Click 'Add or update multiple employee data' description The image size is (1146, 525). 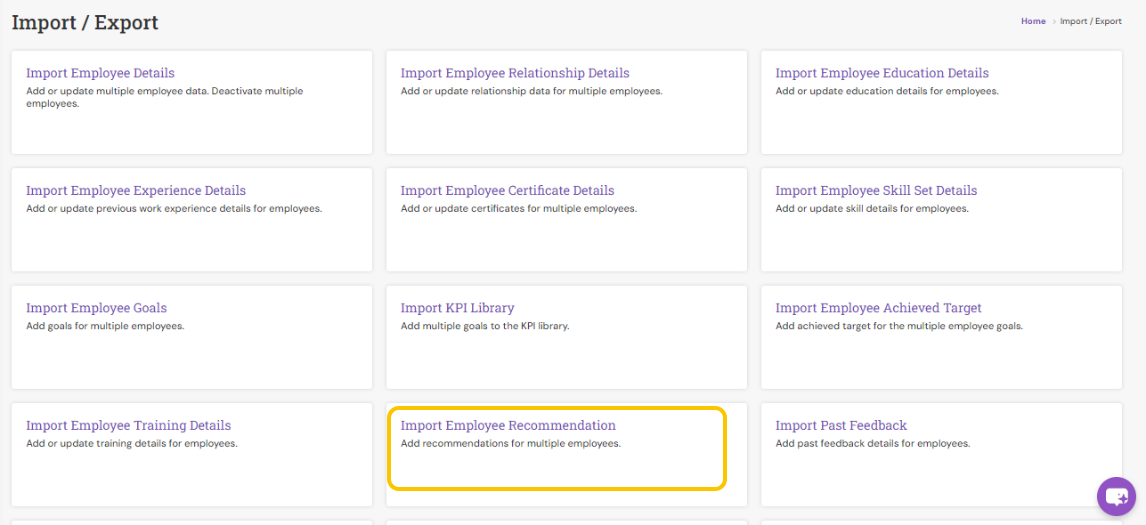164,98
